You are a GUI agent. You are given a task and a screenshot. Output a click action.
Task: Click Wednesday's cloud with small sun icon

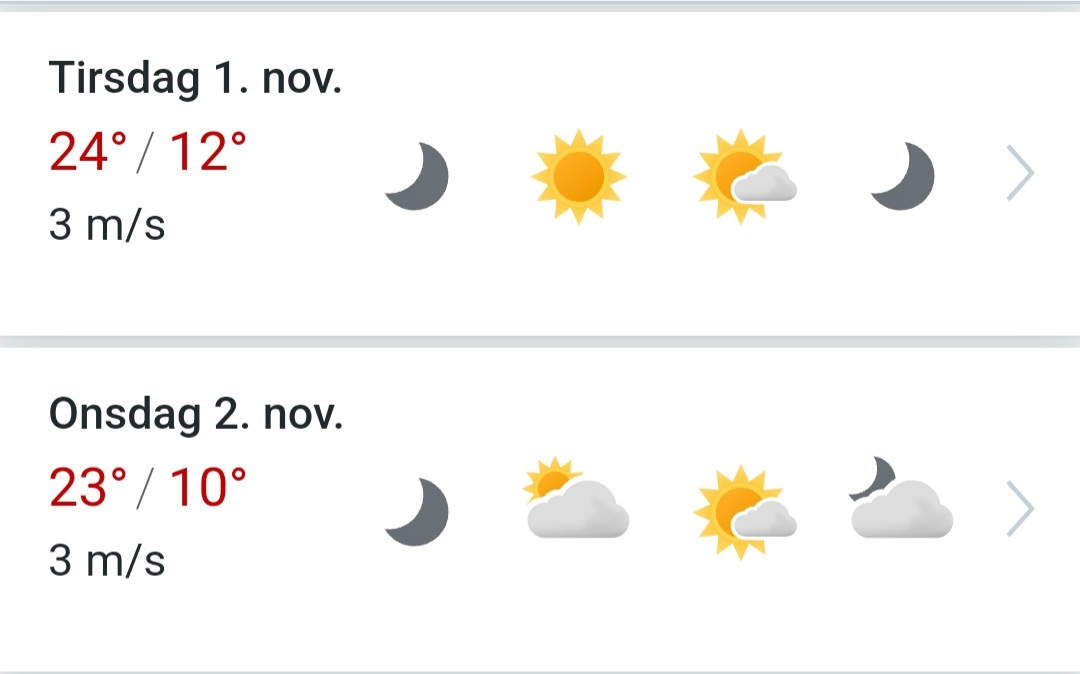[x=576, y=499]
